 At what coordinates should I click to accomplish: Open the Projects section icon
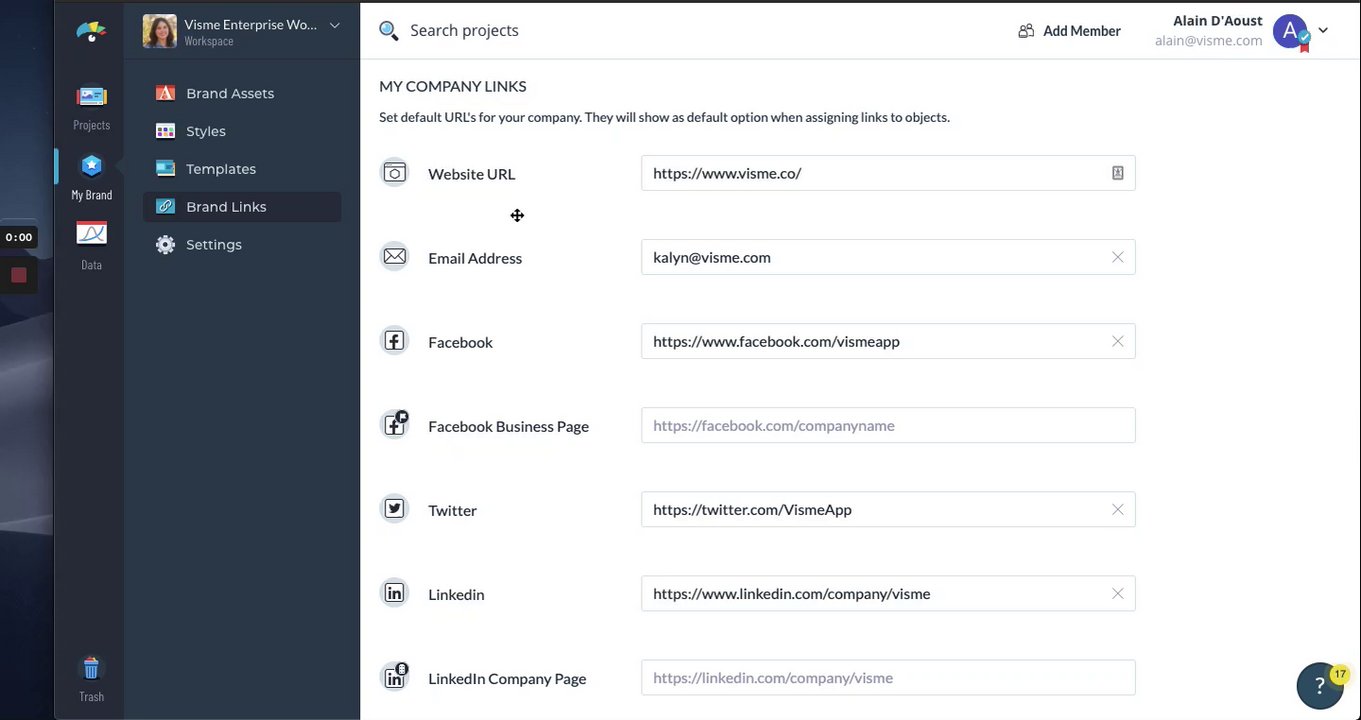tap(91, 98)
